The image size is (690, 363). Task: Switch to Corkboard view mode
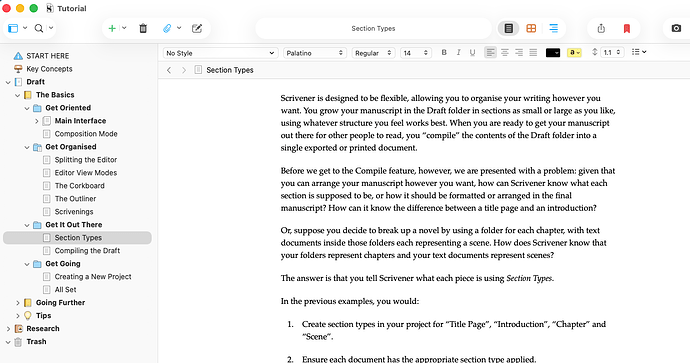click(x=531, y=29)
